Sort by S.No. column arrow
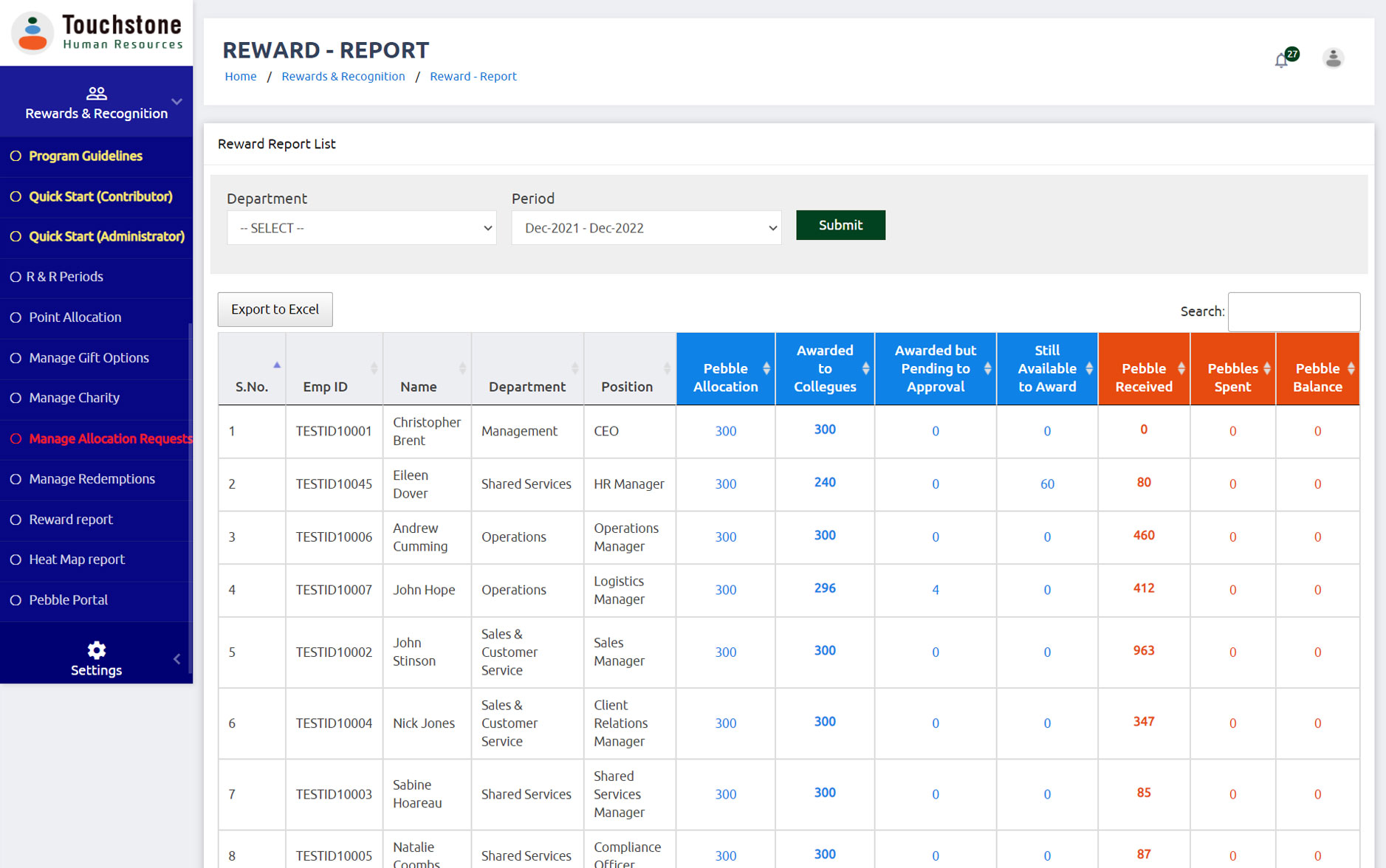Image resolution: width=1386 pixels, height=868 pixels. point(277,365)
